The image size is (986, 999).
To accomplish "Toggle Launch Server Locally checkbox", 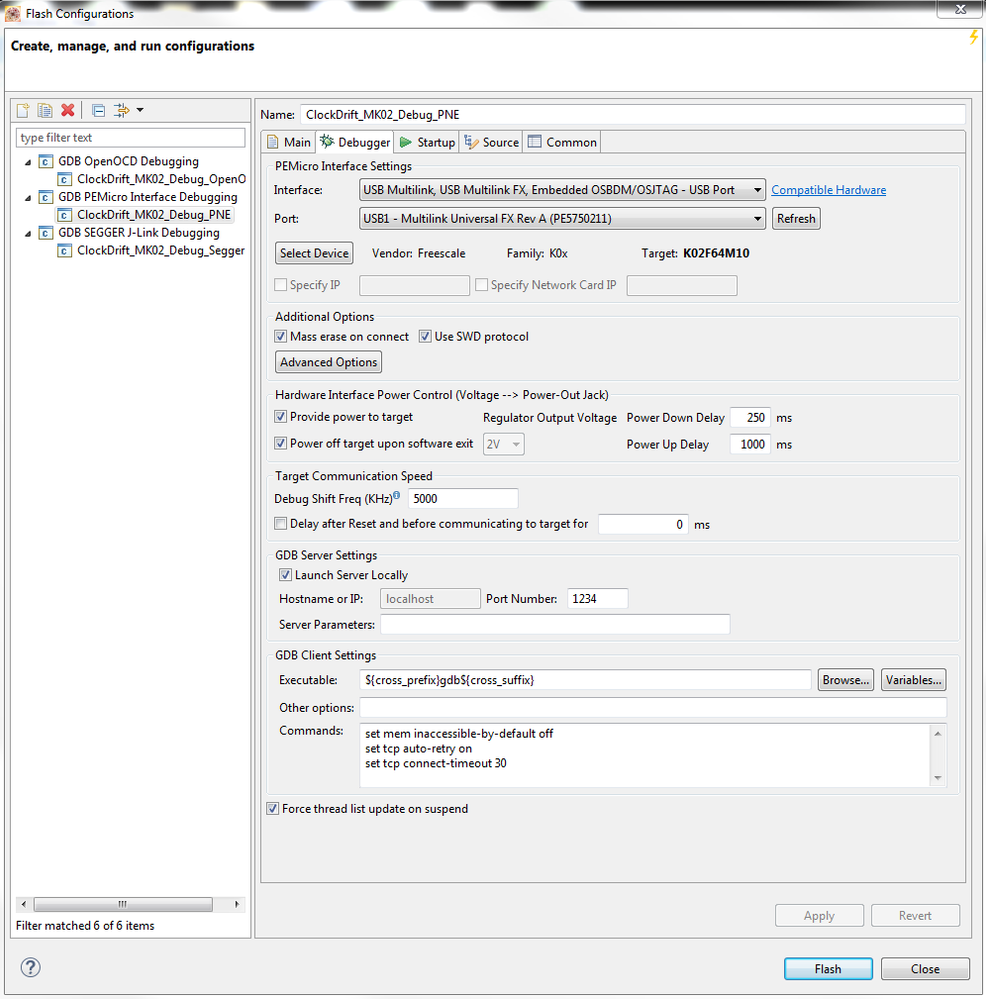I will point(285,575).
